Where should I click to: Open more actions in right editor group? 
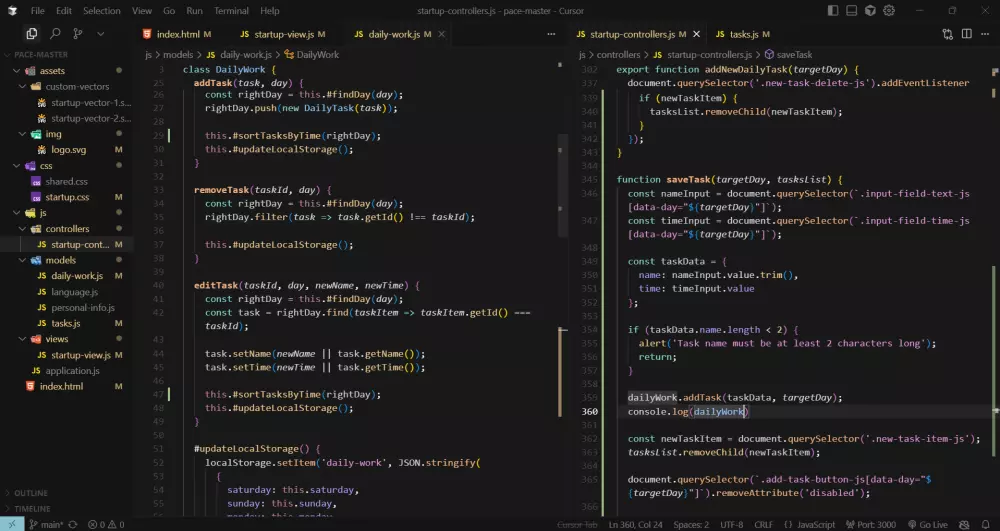[x=985, y=34]
